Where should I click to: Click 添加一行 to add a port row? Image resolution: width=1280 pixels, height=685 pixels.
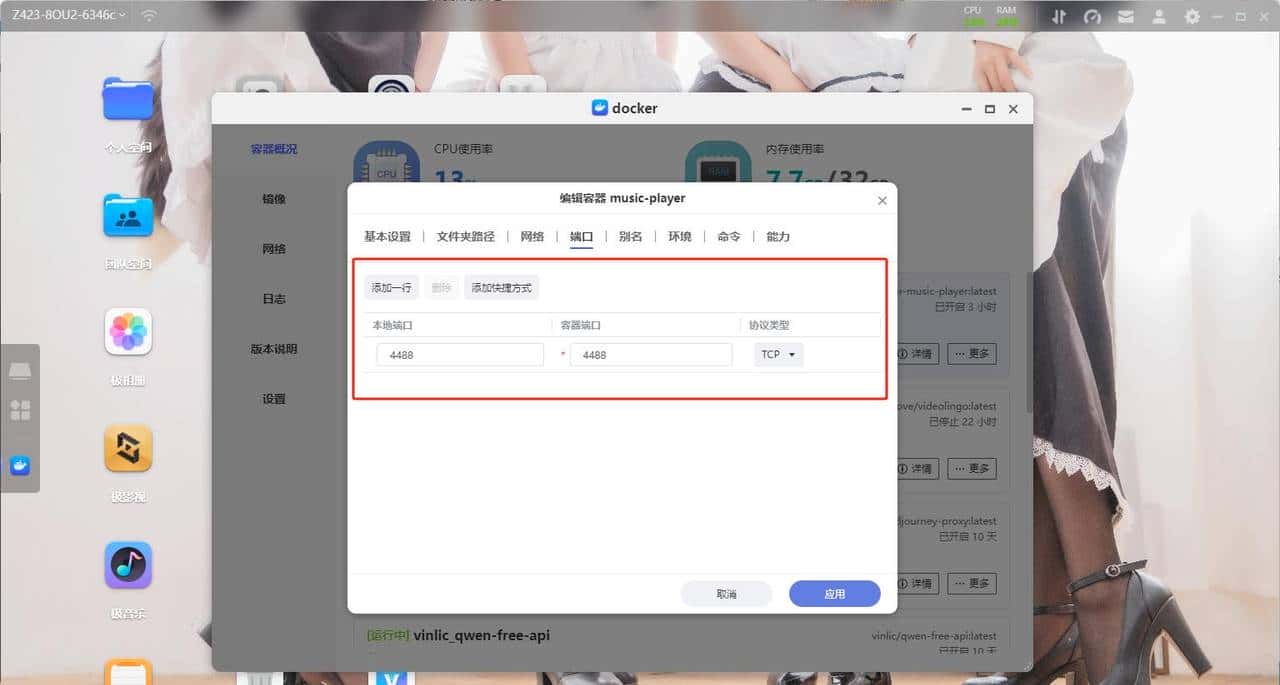(391, 286)
